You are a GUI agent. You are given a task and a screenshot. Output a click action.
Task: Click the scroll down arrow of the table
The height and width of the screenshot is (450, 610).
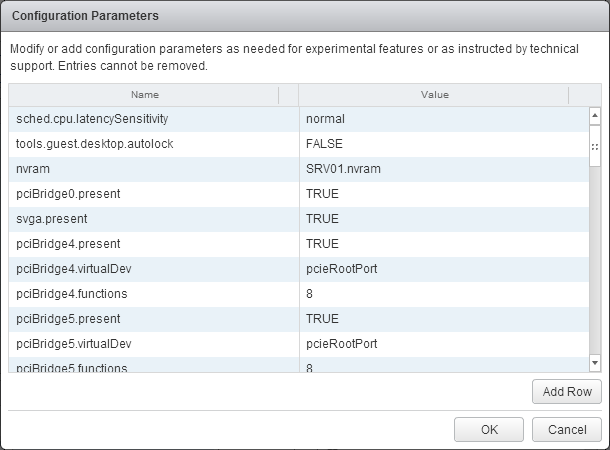[x=594, y=362]
